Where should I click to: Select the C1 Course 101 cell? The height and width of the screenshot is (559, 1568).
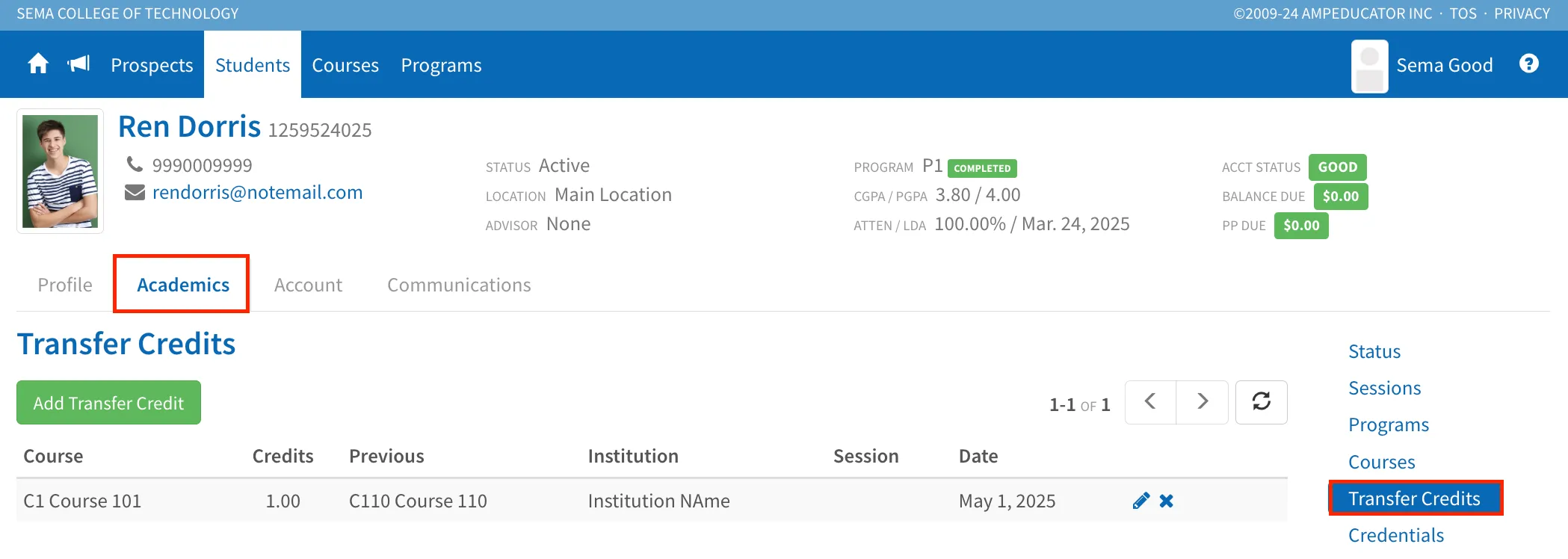(x=82, y=501)
